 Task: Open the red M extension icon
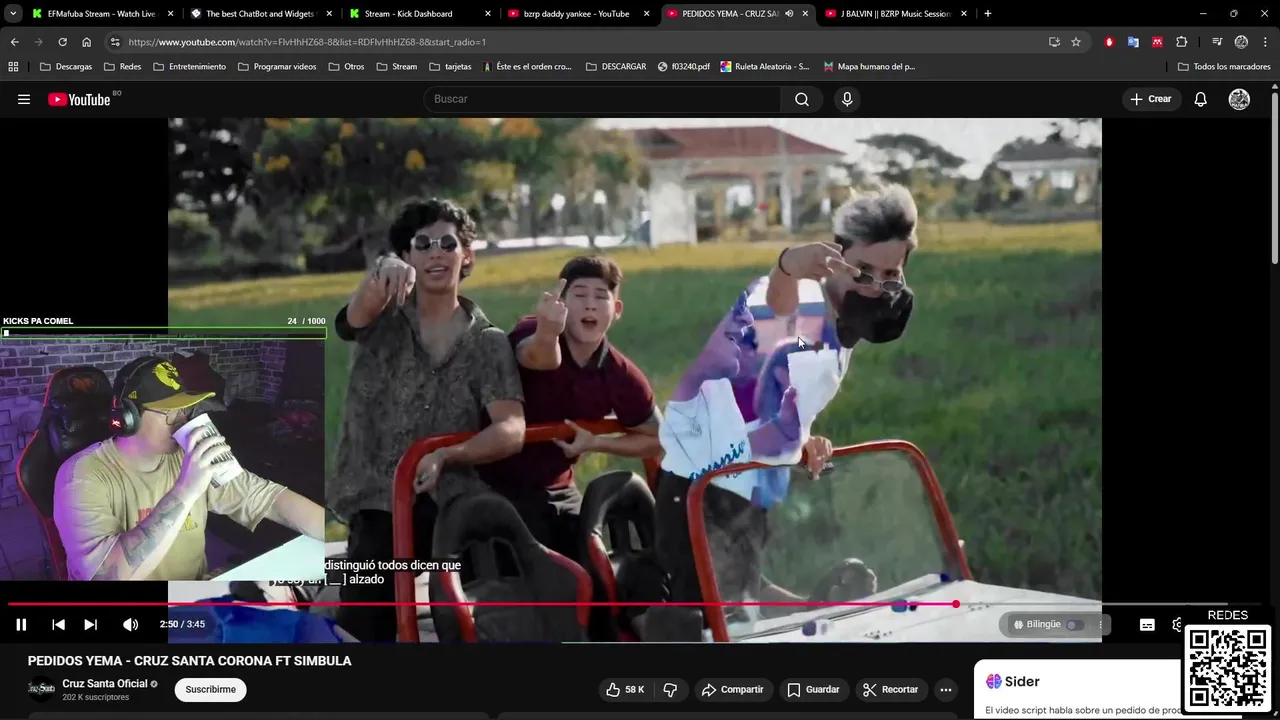(x=1157, y=42)
